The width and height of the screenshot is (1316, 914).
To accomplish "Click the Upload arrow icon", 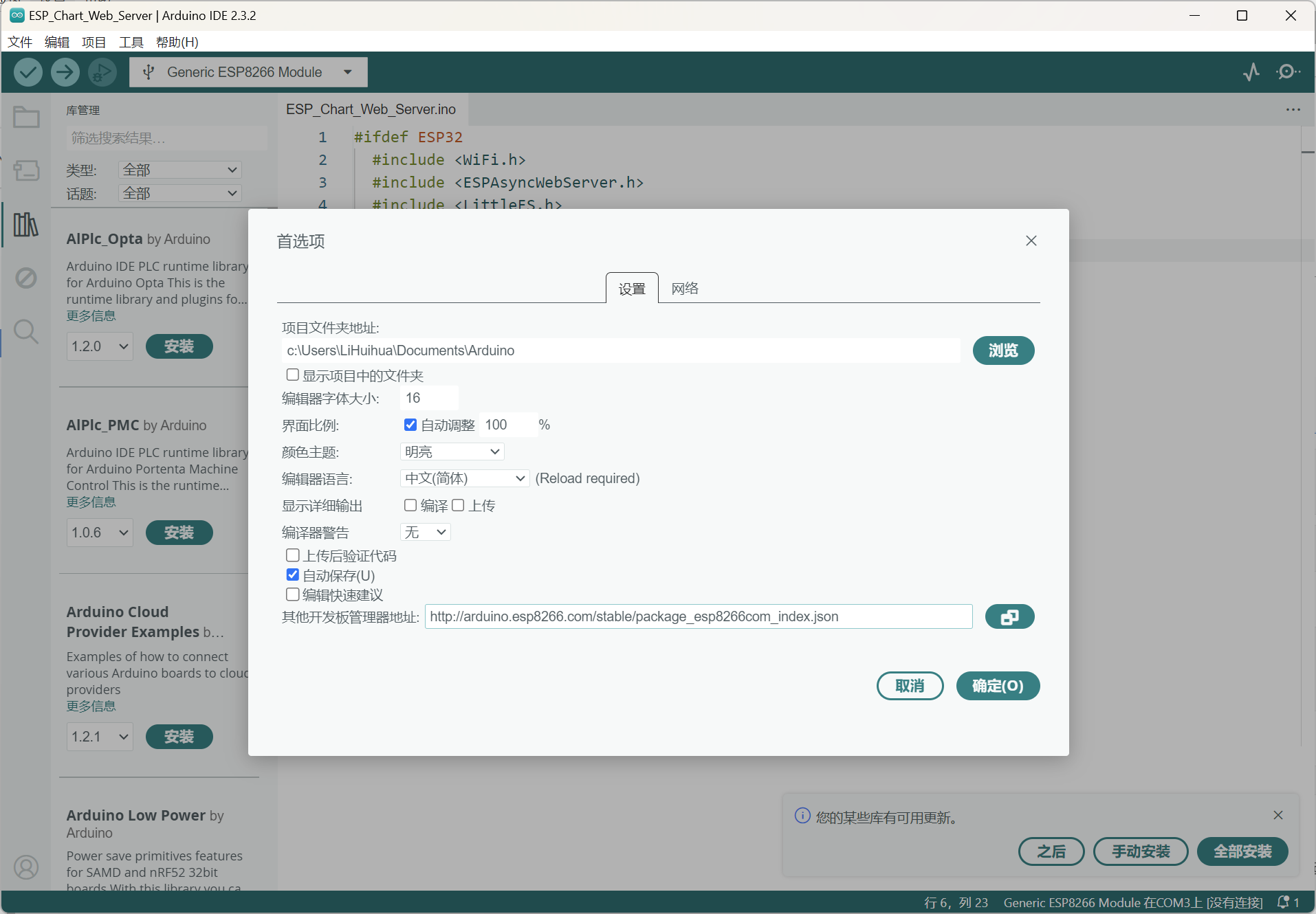I will click(x=65, y=72).
